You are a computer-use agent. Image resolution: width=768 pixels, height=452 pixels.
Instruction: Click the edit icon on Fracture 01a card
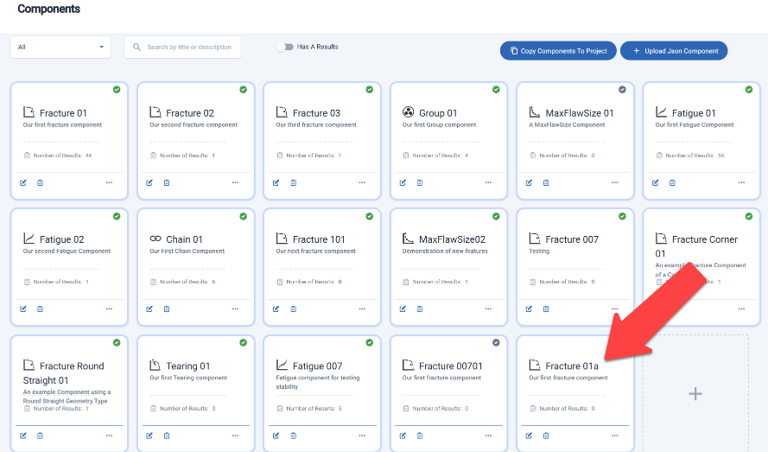[529, 435]
